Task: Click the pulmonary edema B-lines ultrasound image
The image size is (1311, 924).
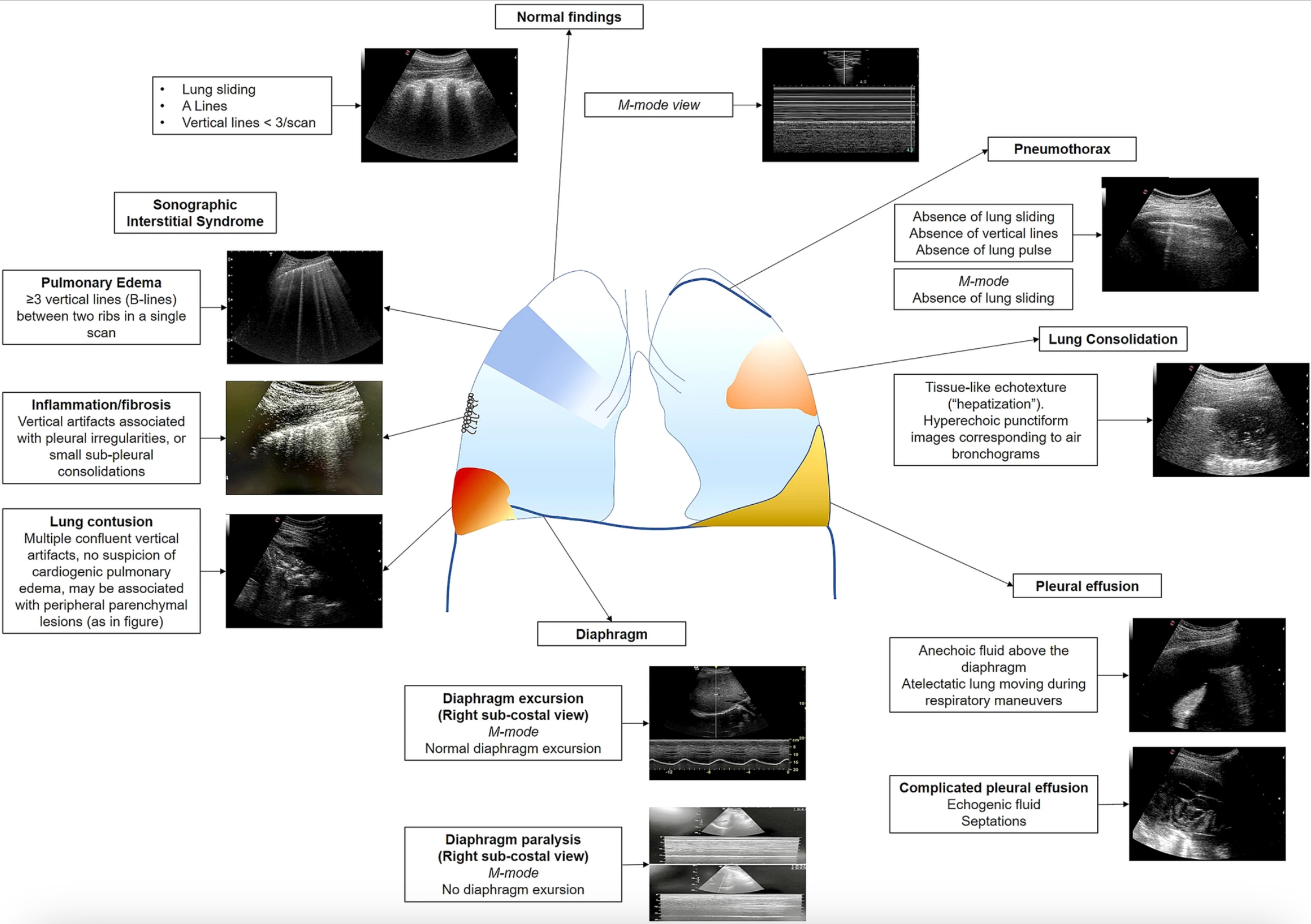Action: [x=304, y=307]
